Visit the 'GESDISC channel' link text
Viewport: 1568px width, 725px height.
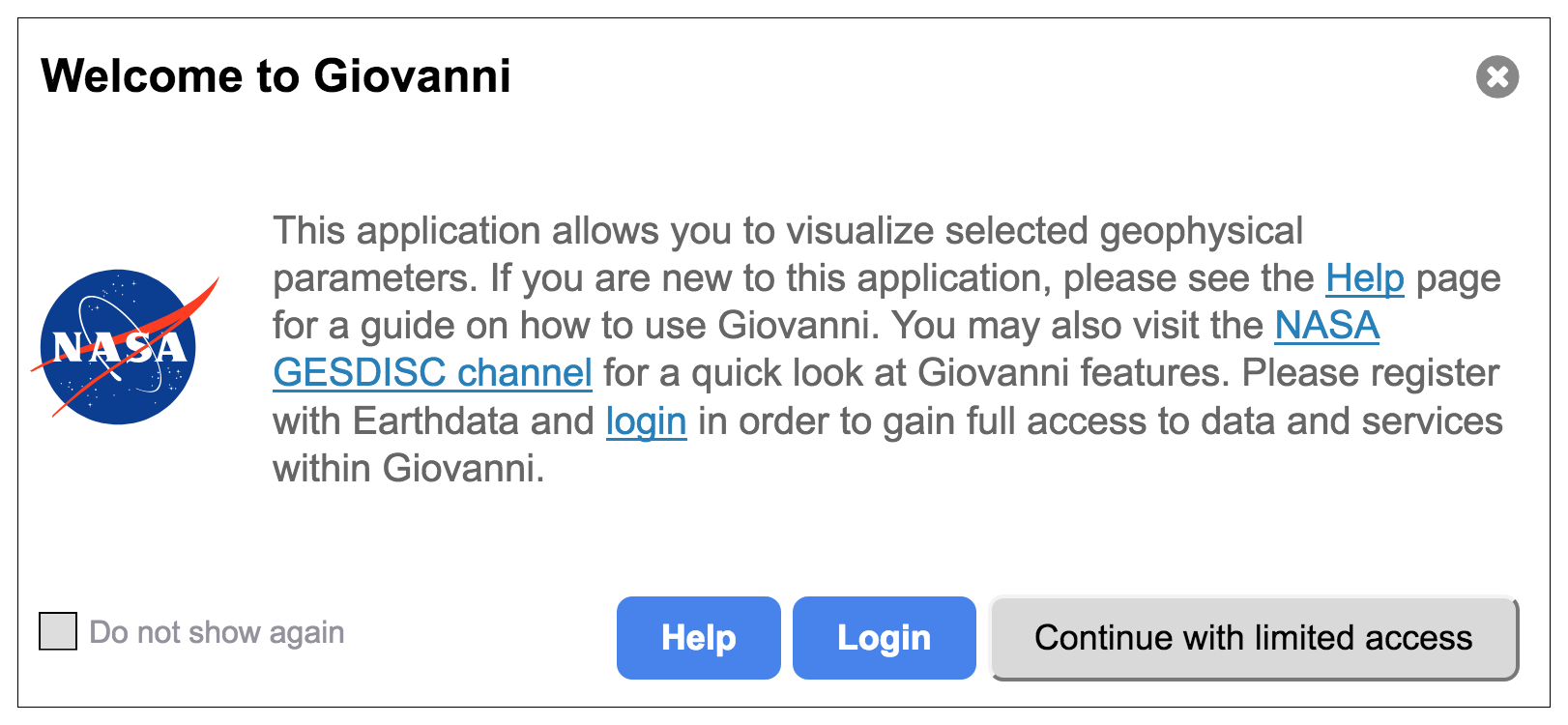click(x=432, y=373)
